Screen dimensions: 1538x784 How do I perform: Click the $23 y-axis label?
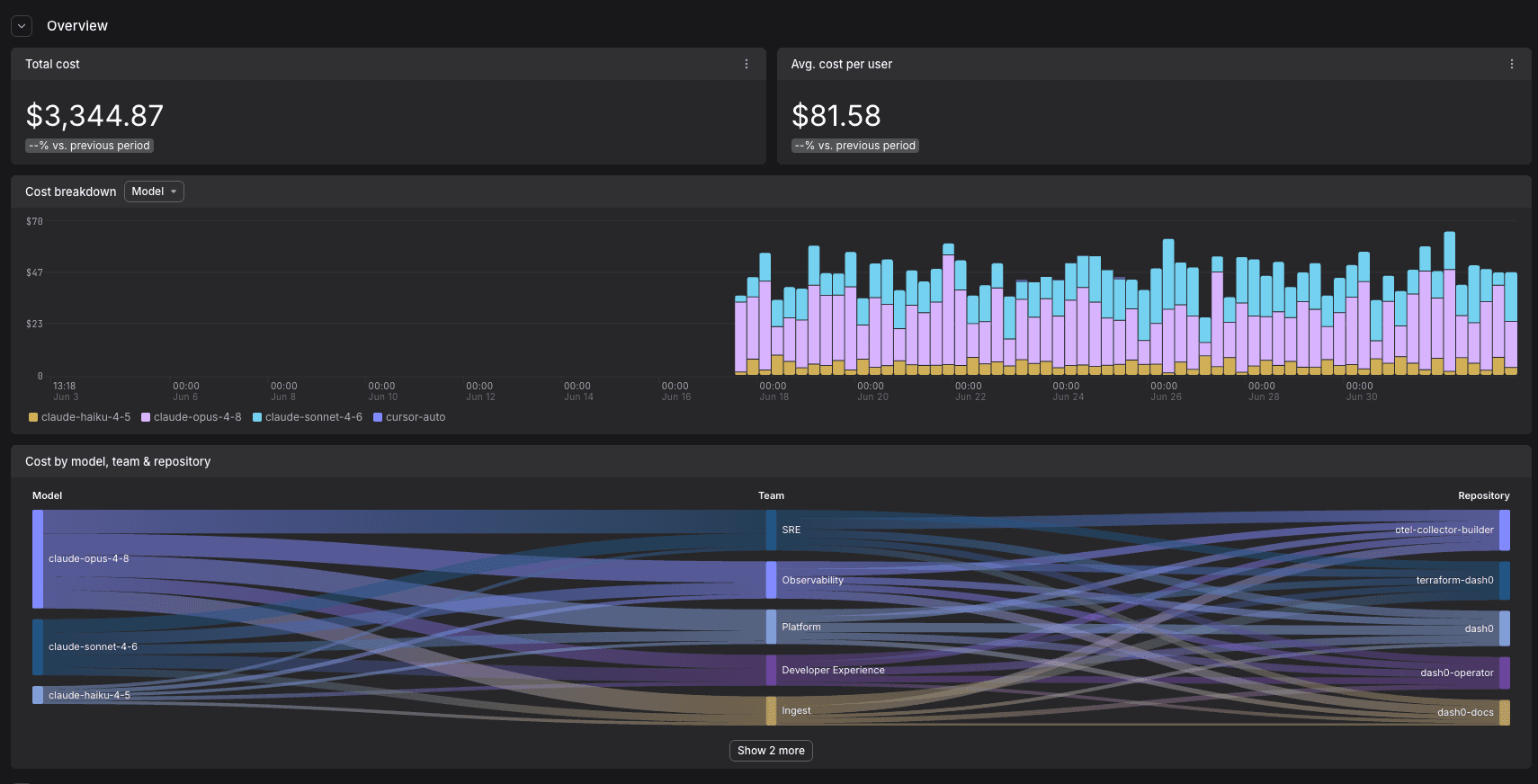34,324
